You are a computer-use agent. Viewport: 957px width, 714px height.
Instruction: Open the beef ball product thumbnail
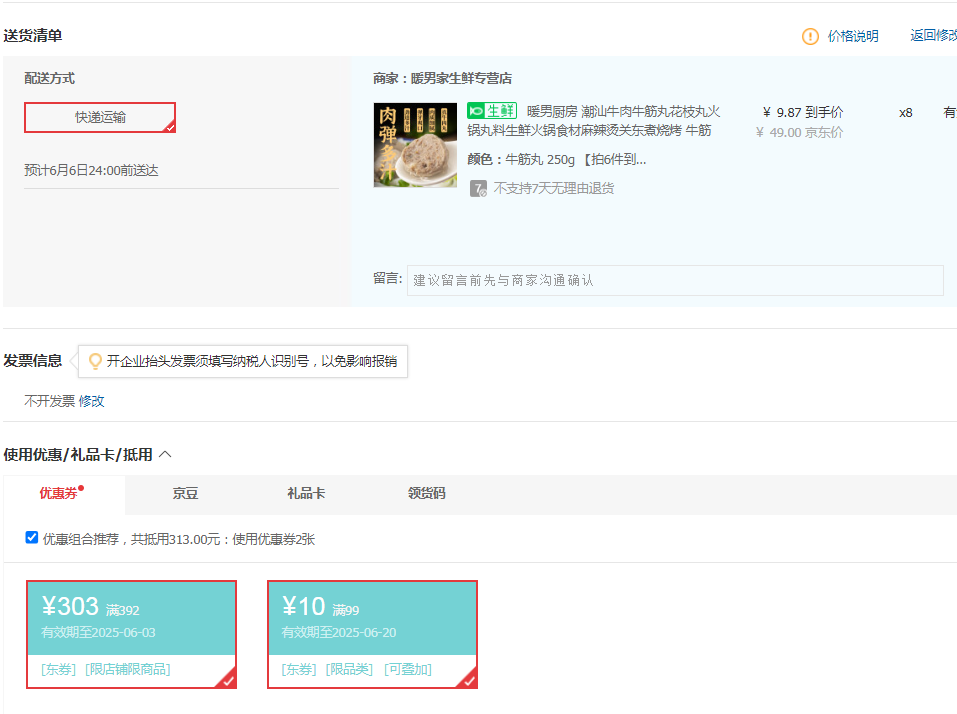(x=415, y=145)
